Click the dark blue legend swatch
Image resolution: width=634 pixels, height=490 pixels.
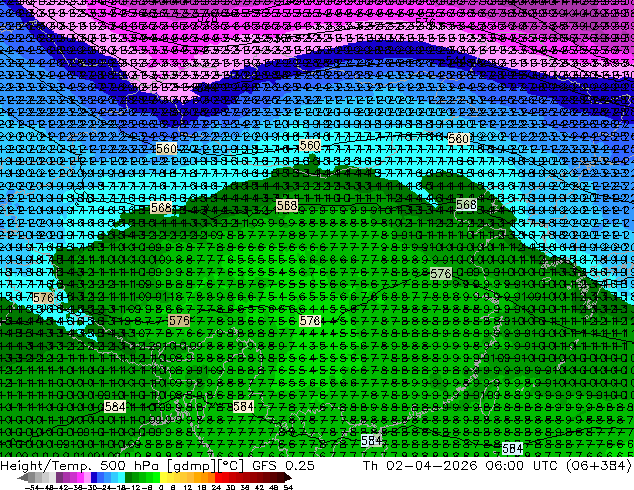coord(94,478)
